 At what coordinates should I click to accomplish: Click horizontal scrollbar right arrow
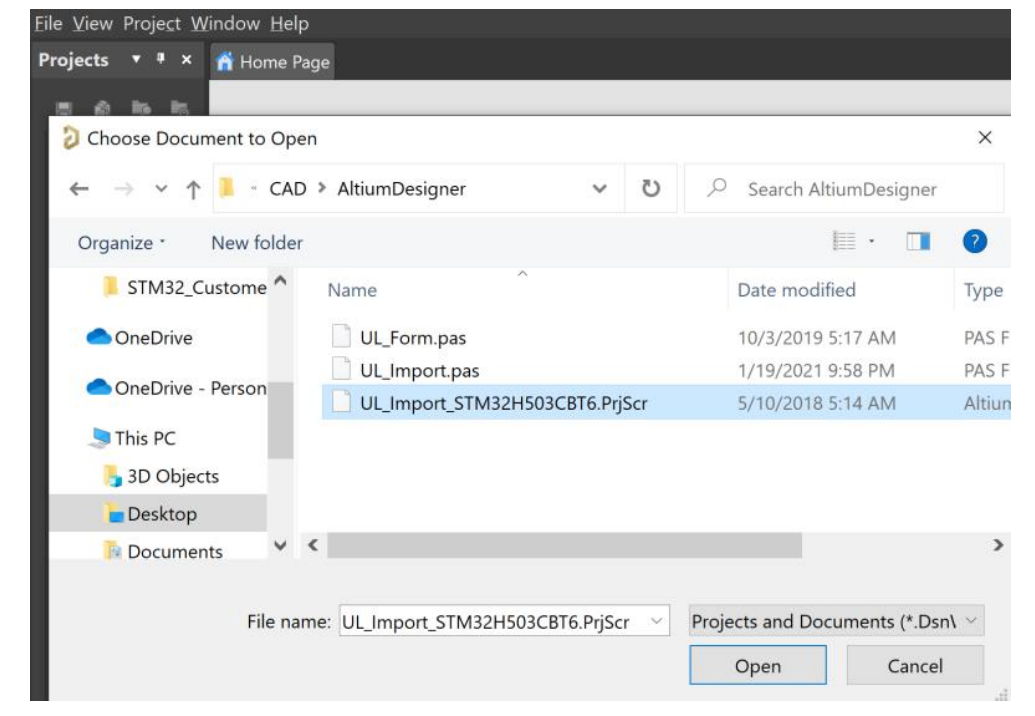(x=998, y=545)
